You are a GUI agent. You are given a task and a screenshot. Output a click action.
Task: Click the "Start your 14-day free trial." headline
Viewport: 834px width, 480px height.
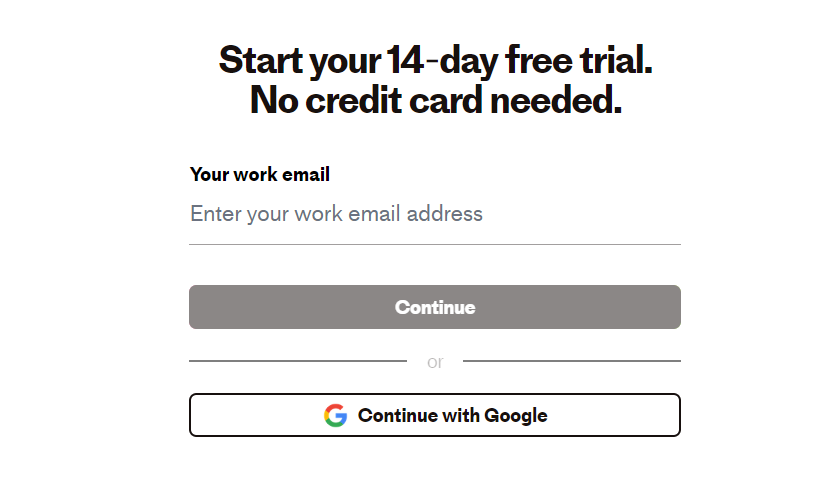coord(435,61)
